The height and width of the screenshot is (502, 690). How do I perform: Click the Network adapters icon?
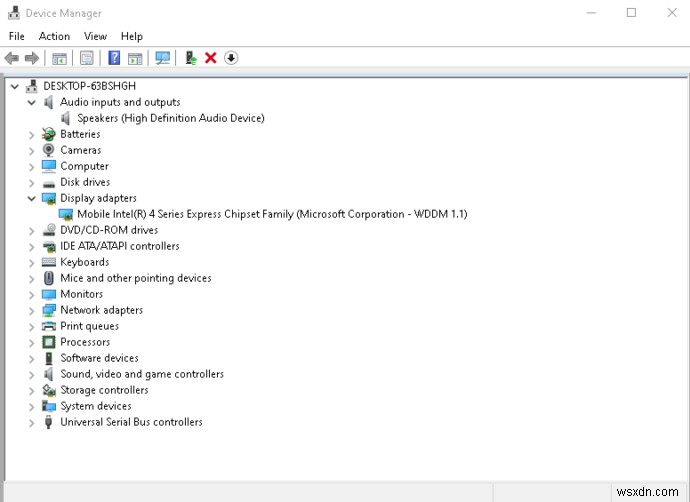point(49,310)
